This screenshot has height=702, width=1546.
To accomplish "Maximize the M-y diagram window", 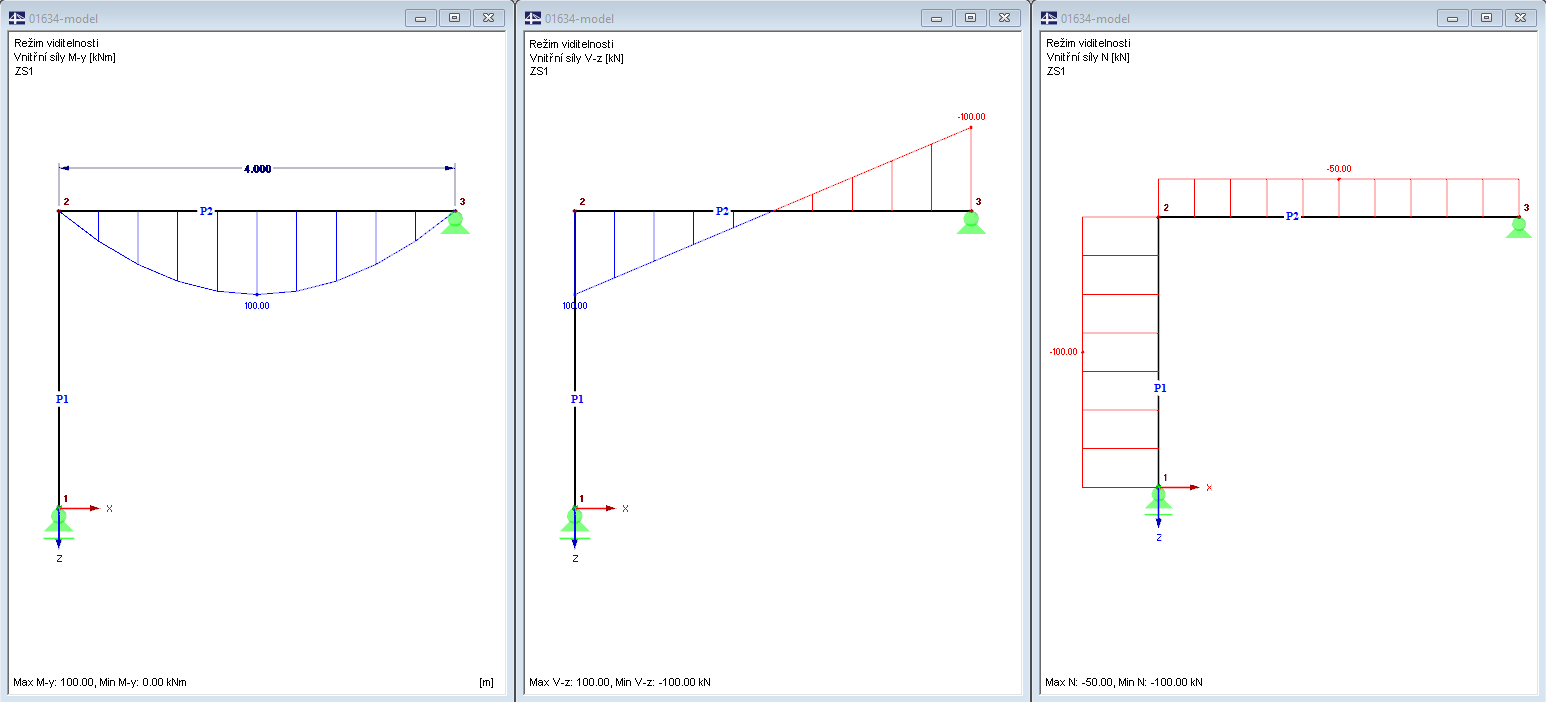I will pyautogui.click(x=454, y=18).
